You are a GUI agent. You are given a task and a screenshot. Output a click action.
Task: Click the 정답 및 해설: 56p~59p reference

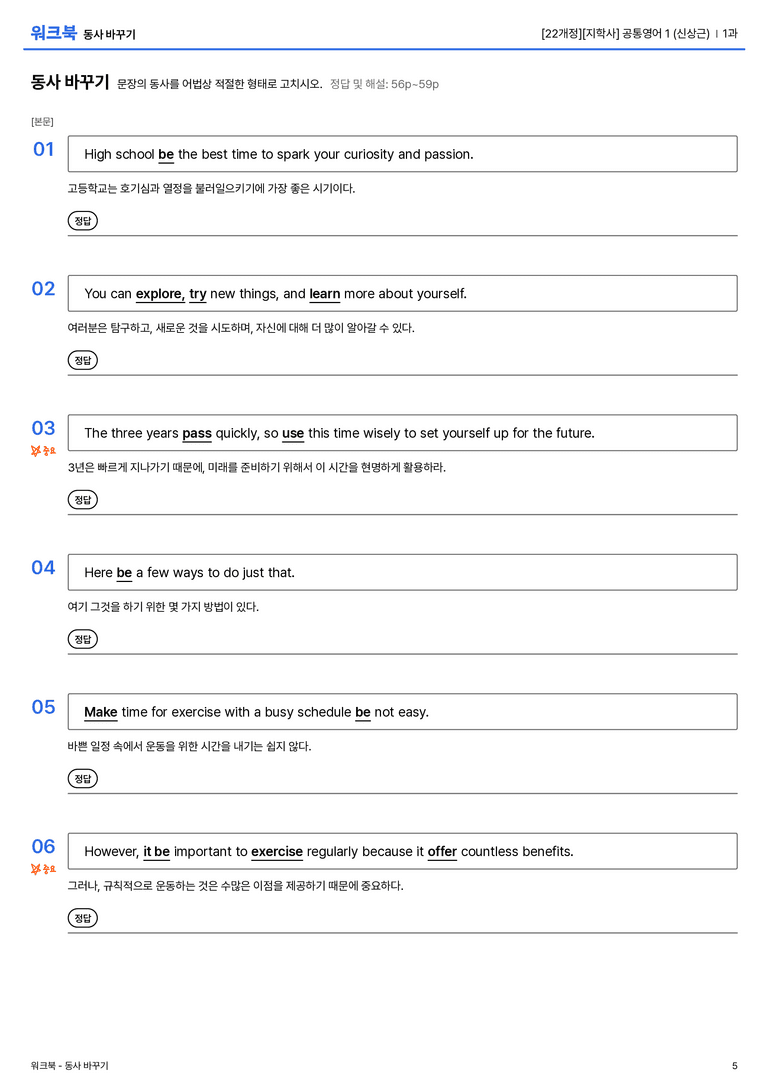[x=384, y=84]
